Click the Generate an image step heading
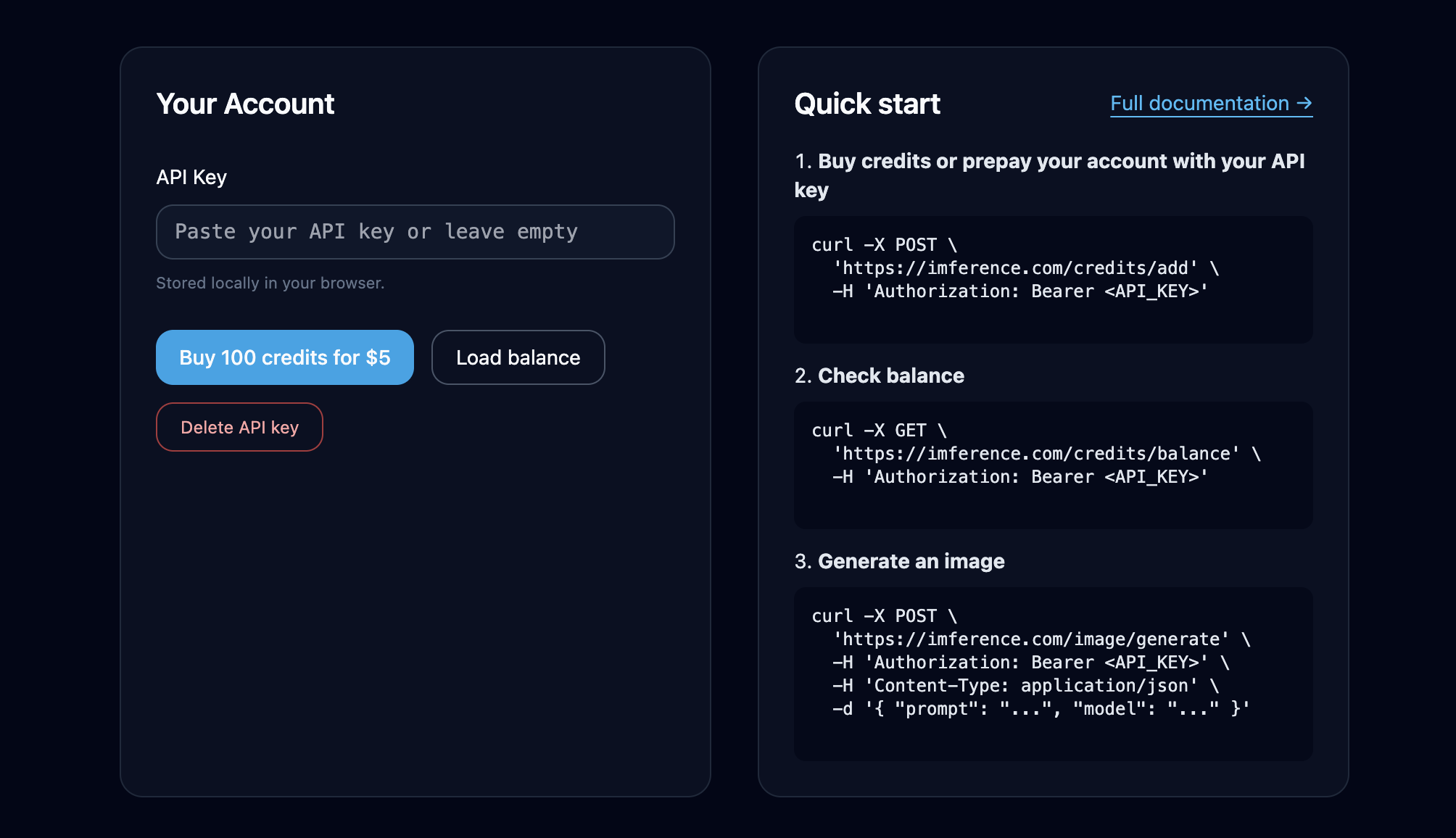Image resolution: width=1456 pixels, height=838 pixels. pos(899,561)
